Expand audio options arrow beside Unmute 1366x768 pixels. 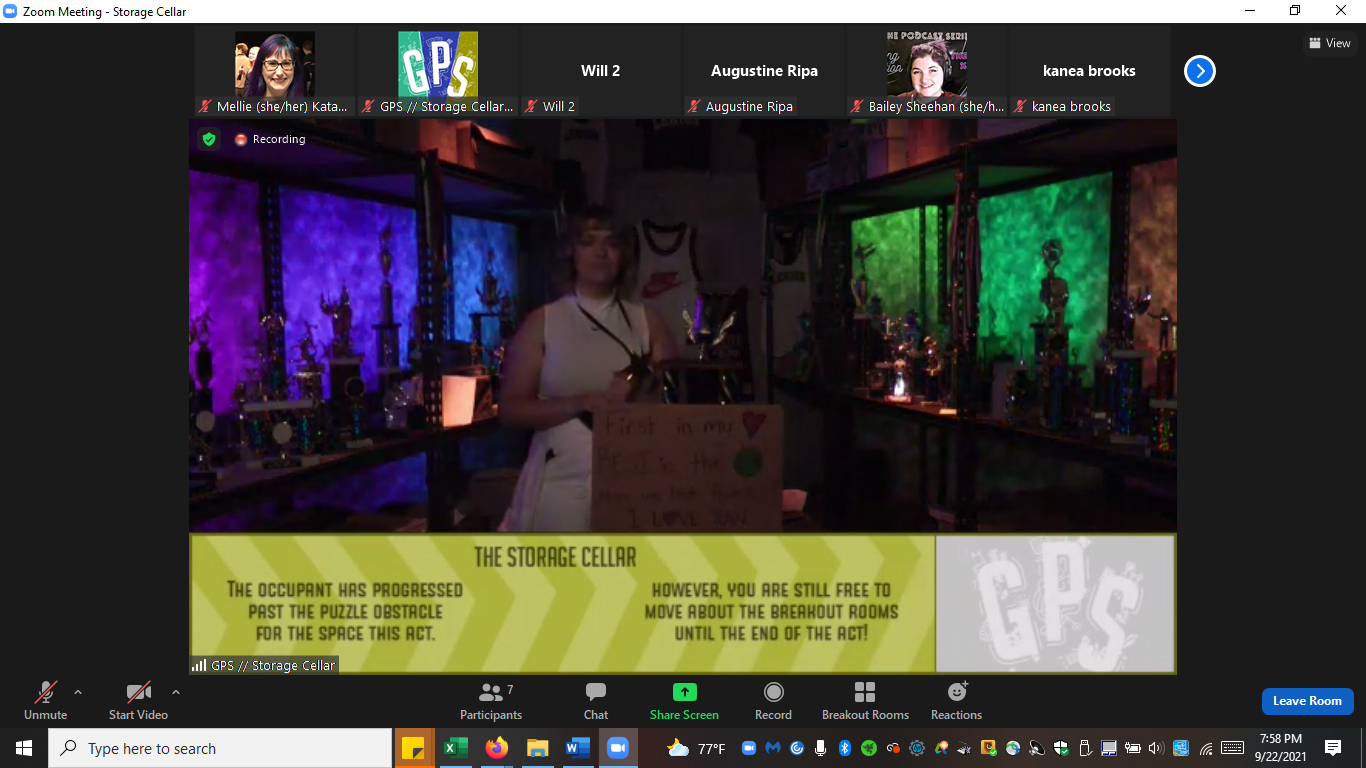78,692
